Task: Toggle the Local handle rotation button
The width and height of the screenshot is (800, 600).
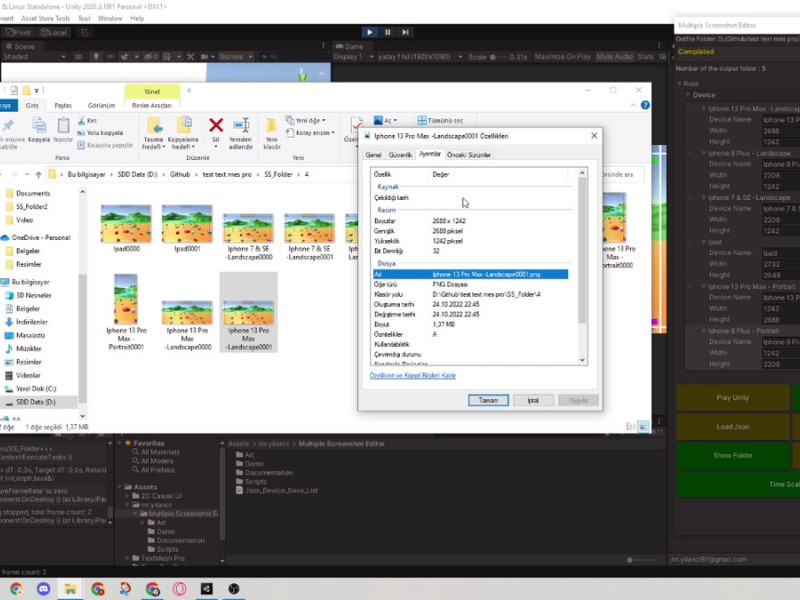Action: click(x=54, y=33)
